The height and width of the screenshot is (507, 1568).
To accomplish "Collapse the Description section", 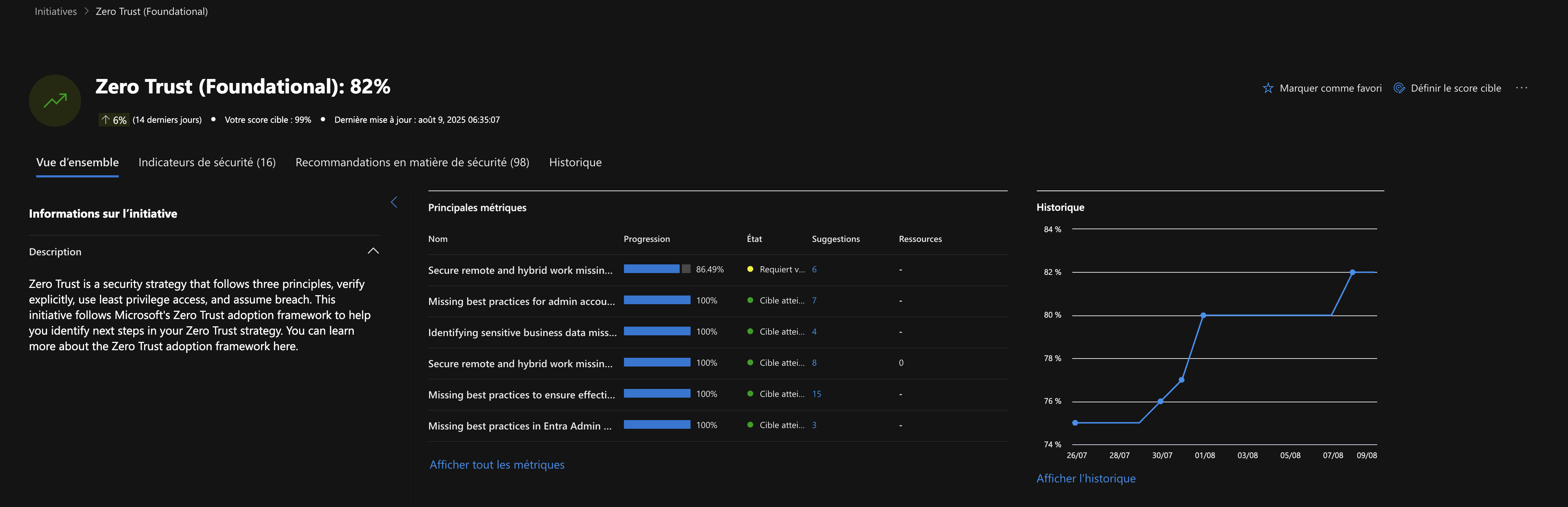I will [x=373, y=251].
